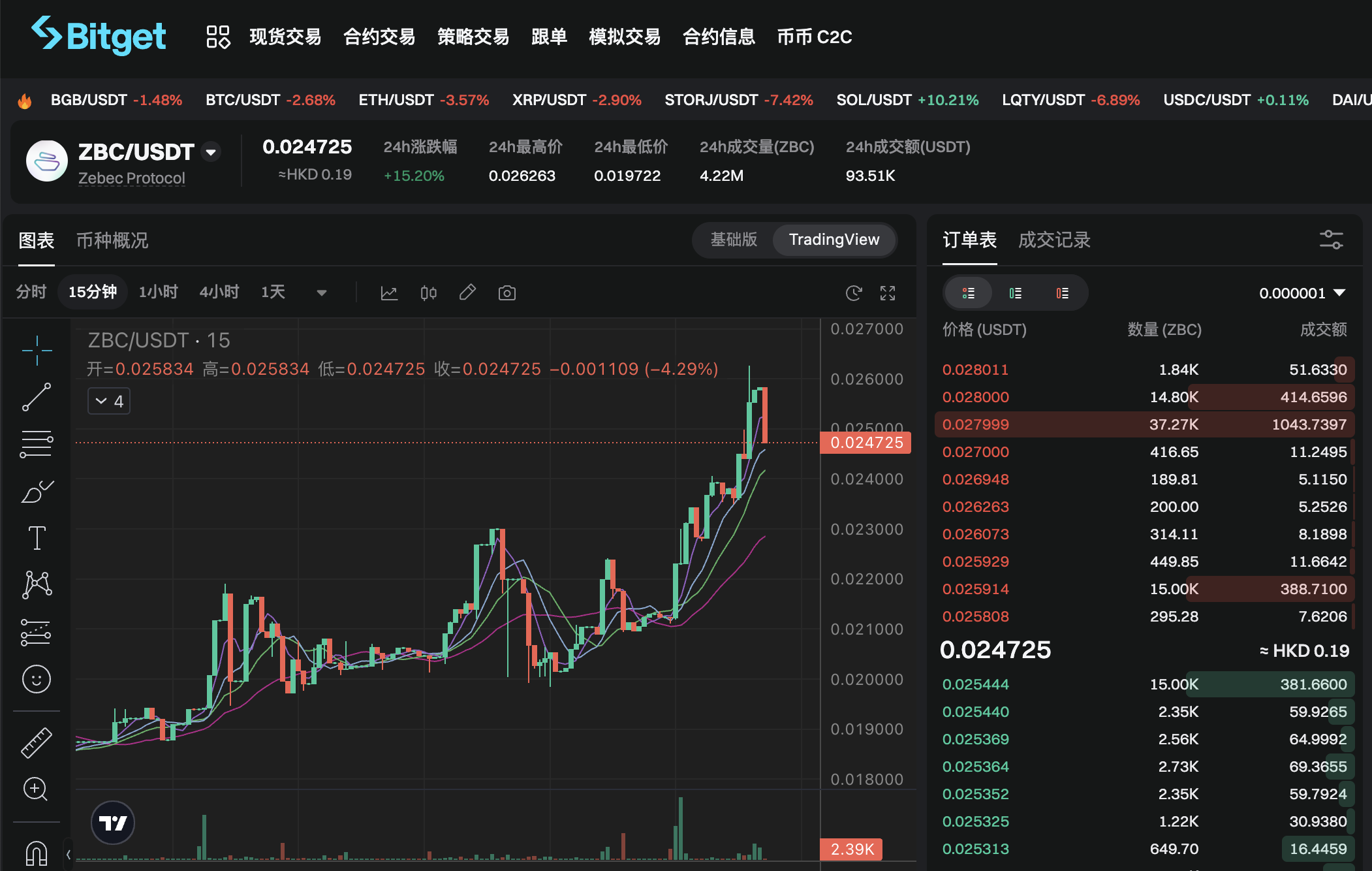1372x871 pixels.
Task: Open the candlestick chart style icon
Action: (x=428, y=293)
